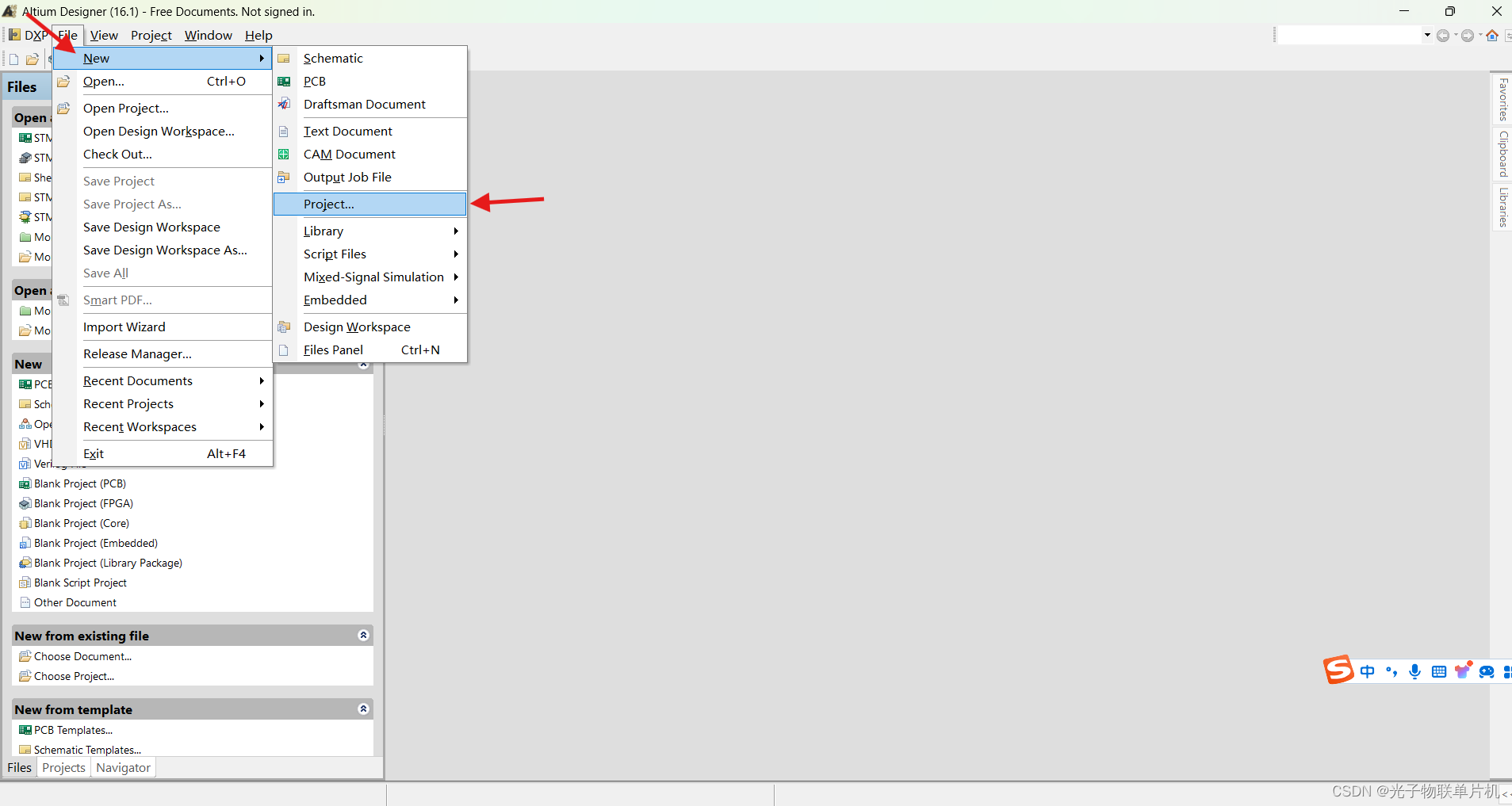
Task: Click Open Design Workspace... entry
Action: click(163, 132)
